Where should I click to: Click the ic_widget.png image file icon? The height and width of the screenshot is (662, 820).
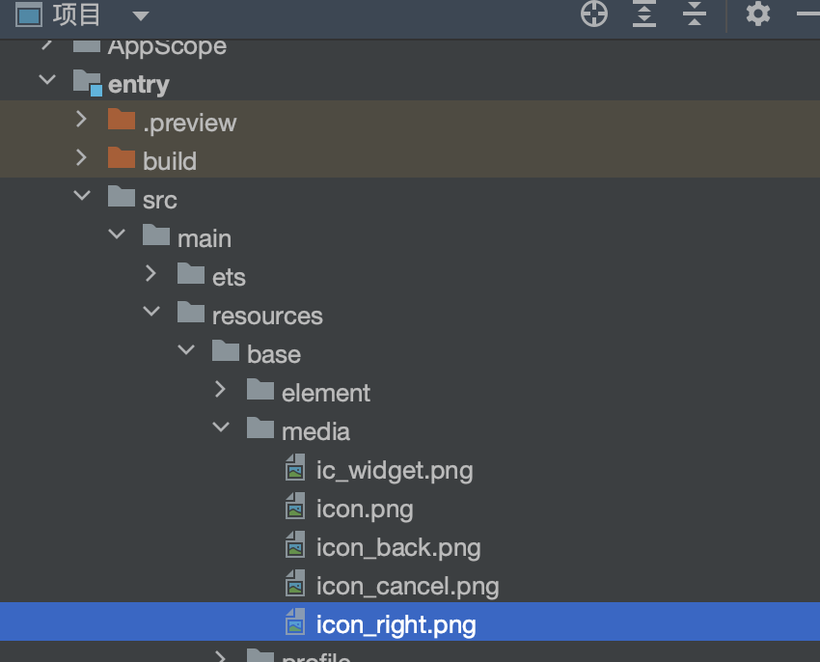[x=295, y=470]
